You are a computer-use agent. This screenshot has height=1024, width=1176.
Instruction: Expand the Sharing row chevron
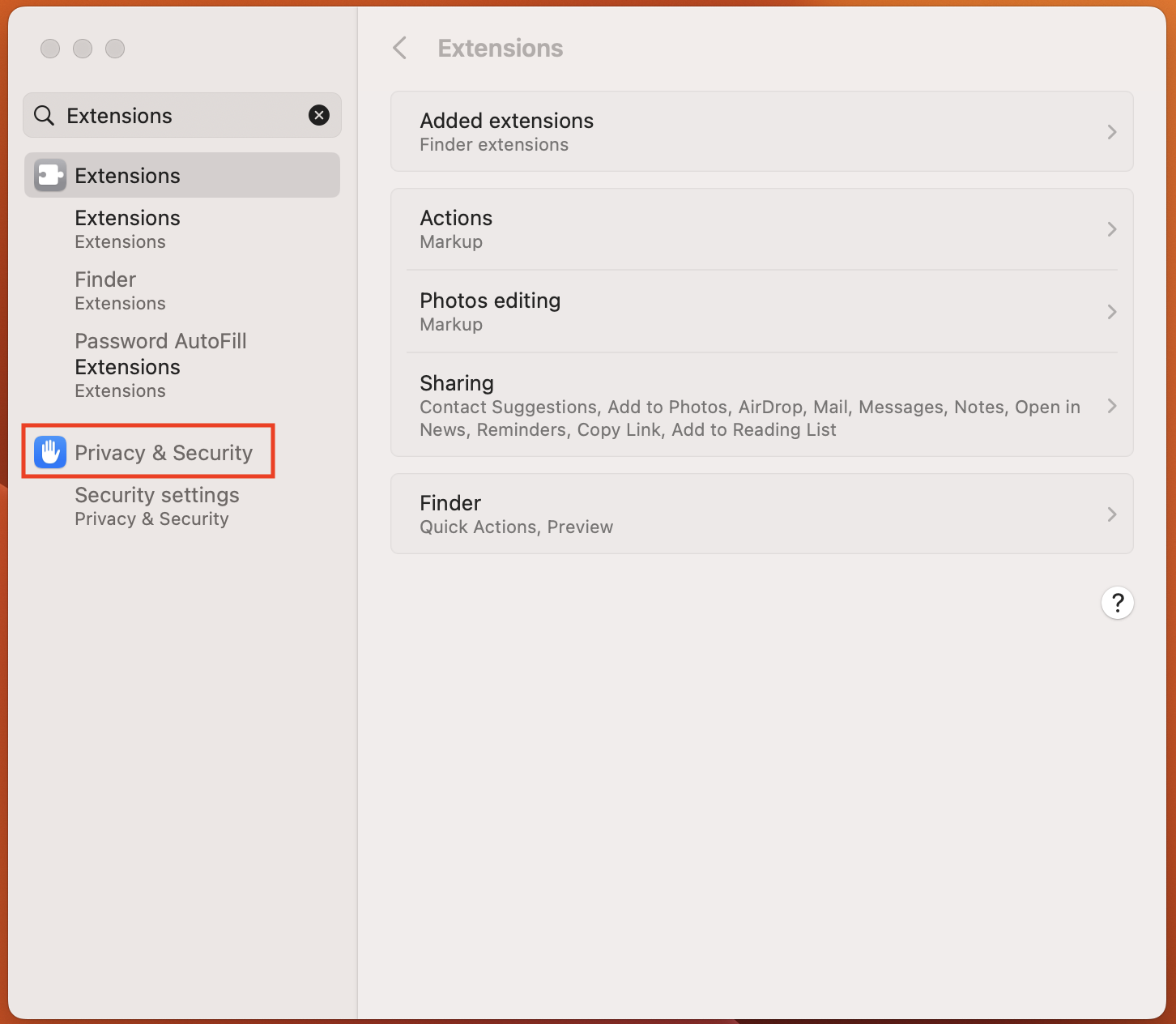[1112, 406]
